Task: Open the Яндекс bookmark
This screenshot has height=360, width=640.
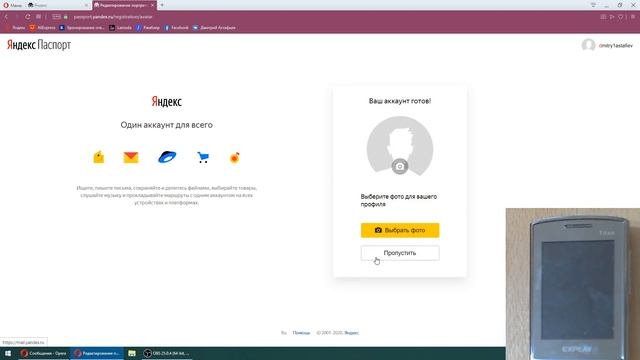Action: point(16,28)
